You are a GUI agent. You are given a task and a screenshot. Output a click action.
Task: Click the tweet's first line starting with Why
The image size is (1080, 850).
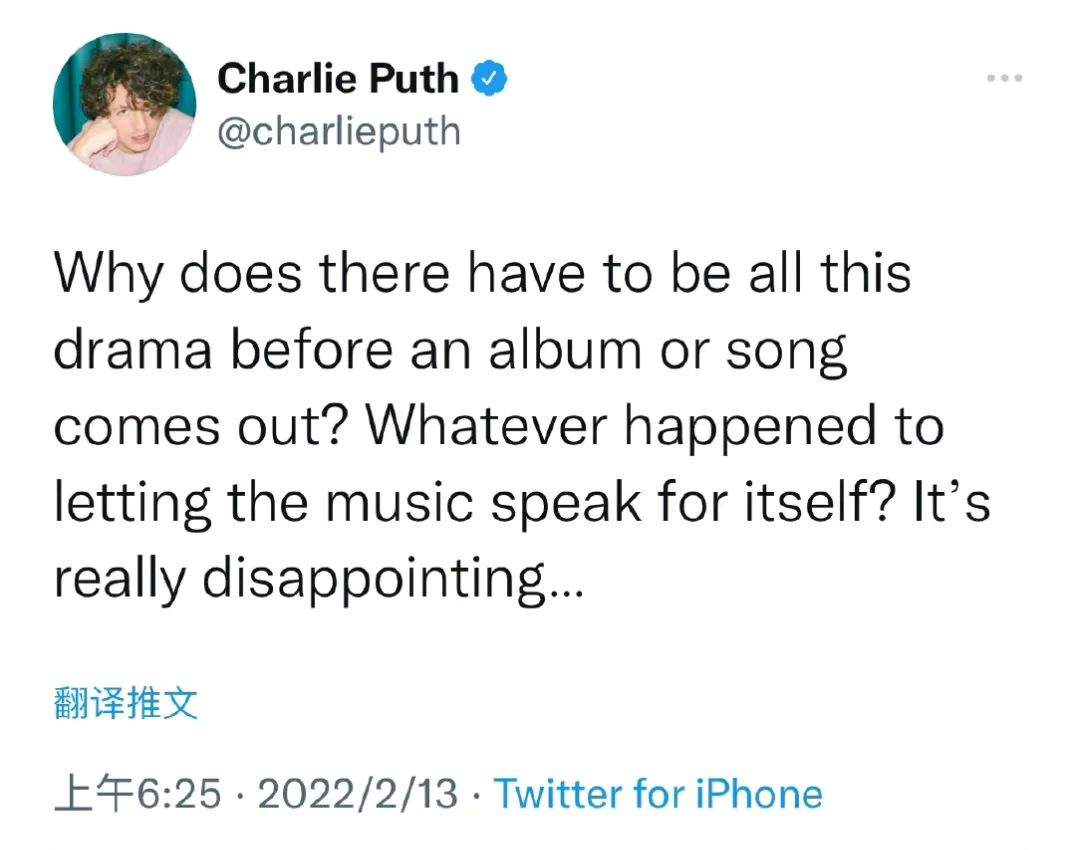pos(482,273)
